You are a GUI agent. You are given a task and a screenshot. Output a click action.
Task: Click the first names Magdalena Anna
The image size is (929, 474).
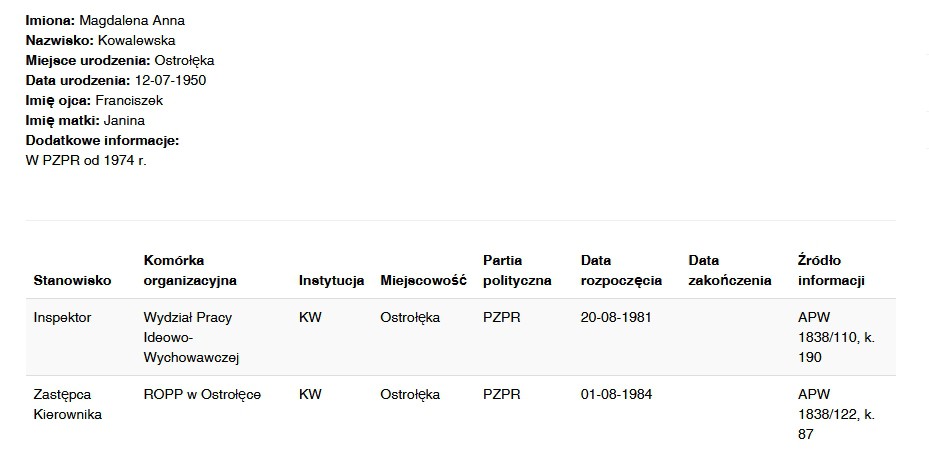tap(131, 21)
